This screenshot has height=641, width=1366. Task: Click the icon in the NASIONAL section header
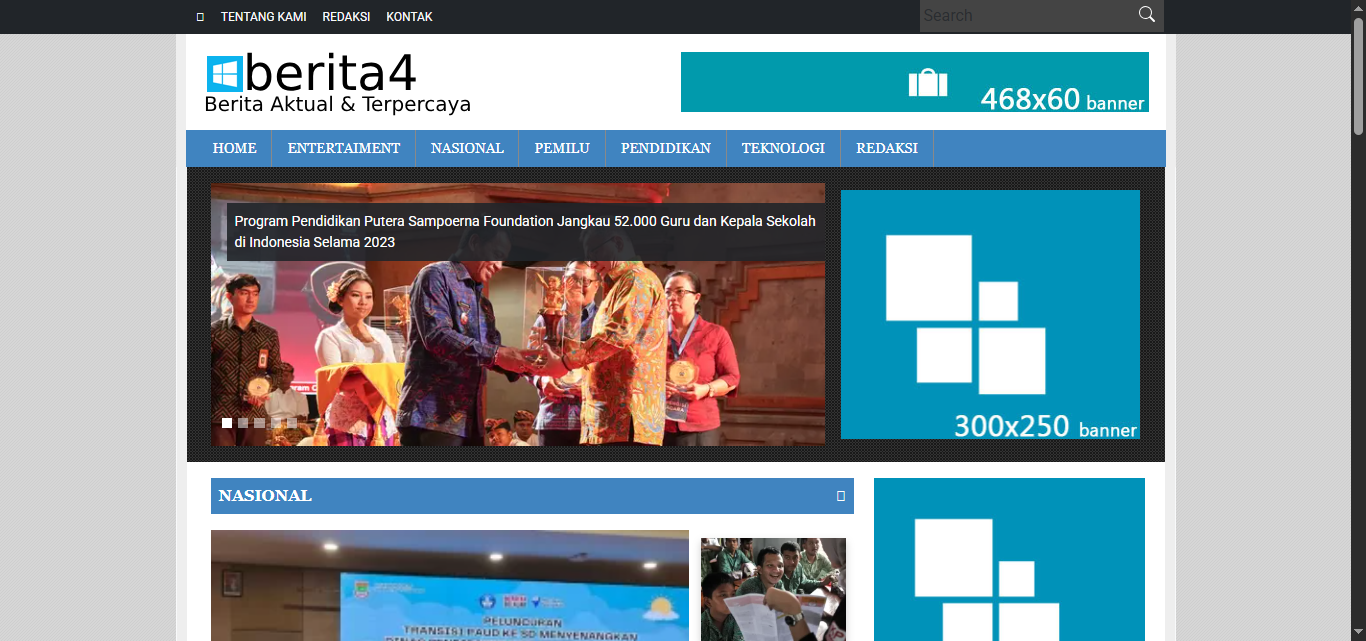(840, 496)
